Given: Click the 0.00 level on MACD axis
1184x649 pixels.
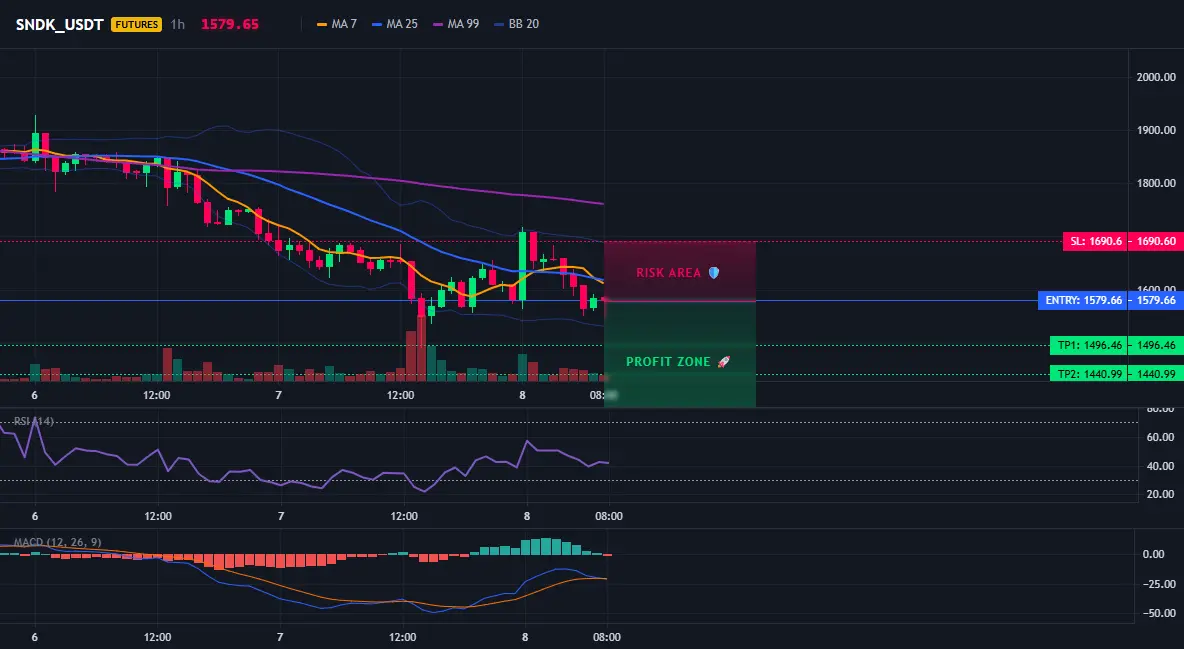Looking at the screenshot, I should (x=1154, y=555).
